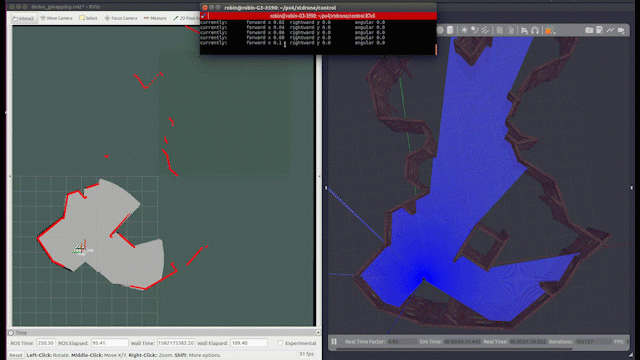Viewport: 640px width, 360px height.
Task: Choose the Select tool in RViz toolbar
Action: point(89,18)
